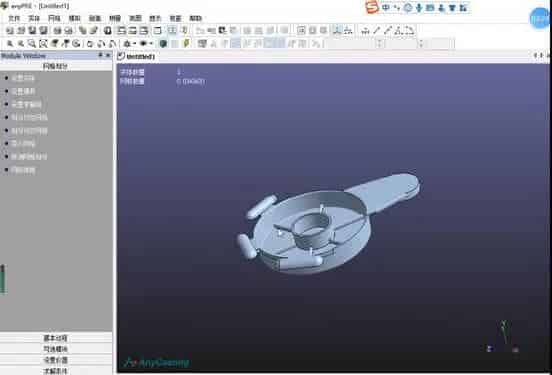Image resolution: width=552 pixels, height=375 pixels.
Task: Click the blue circular badge top right
Action: (540, 18)
